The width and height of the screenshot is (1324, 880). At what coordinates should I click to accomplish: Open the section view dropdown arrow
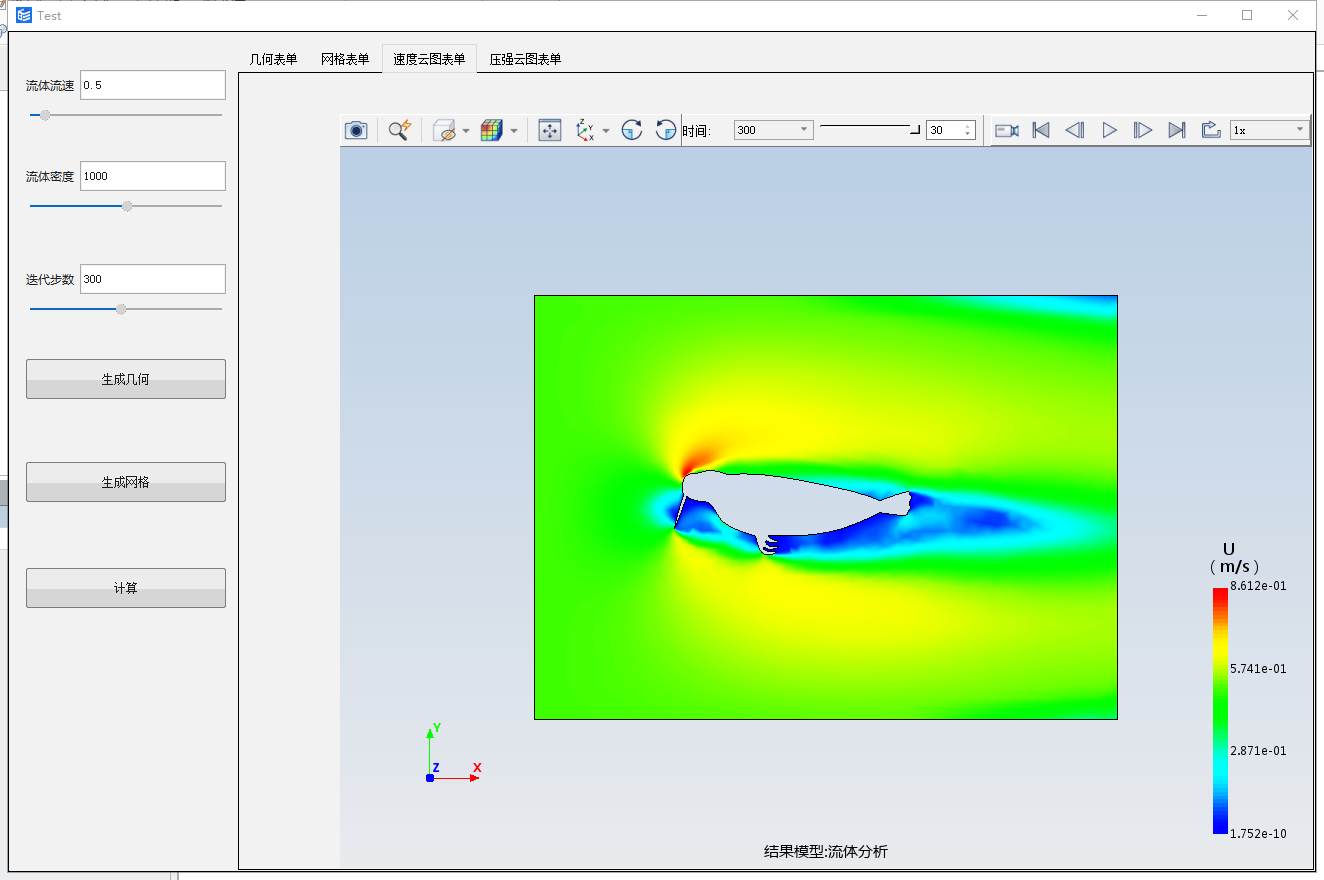click(466, 130)
